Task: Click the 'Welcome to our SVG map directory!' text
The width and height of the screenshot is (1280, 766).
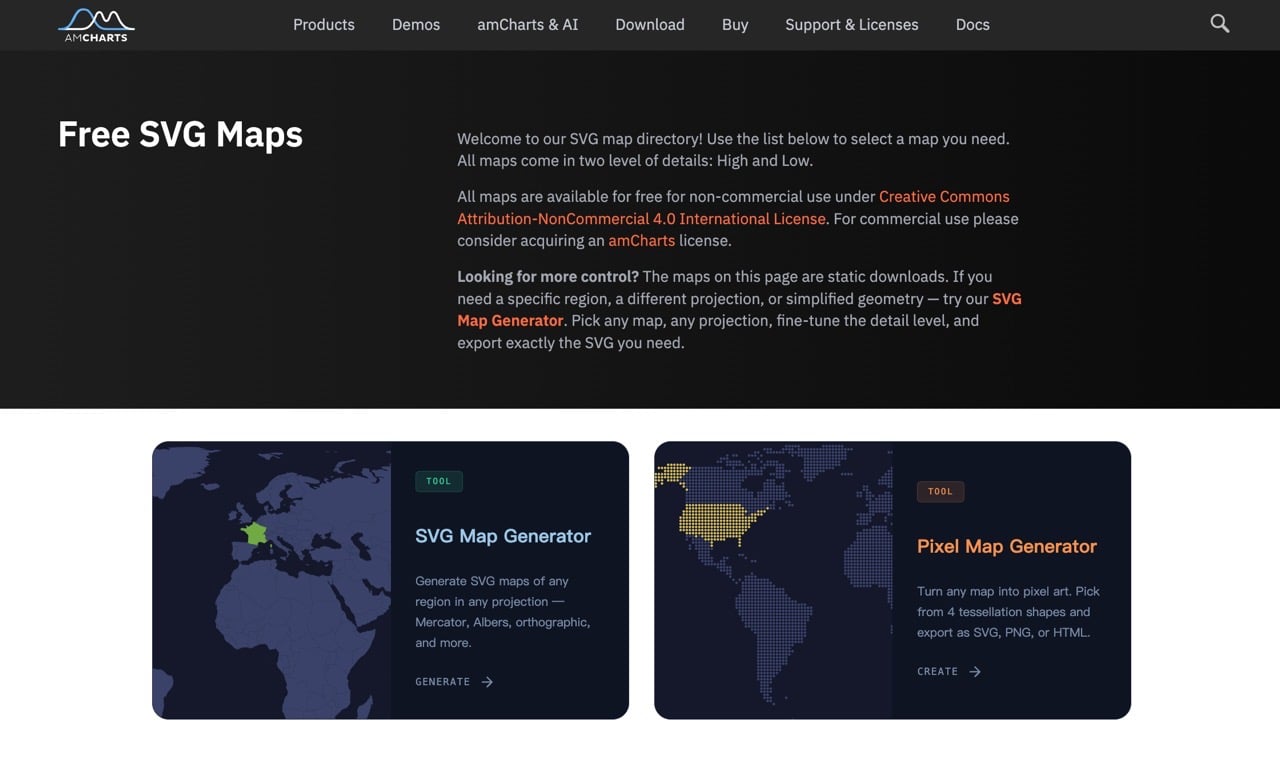Action: (580, 139)
